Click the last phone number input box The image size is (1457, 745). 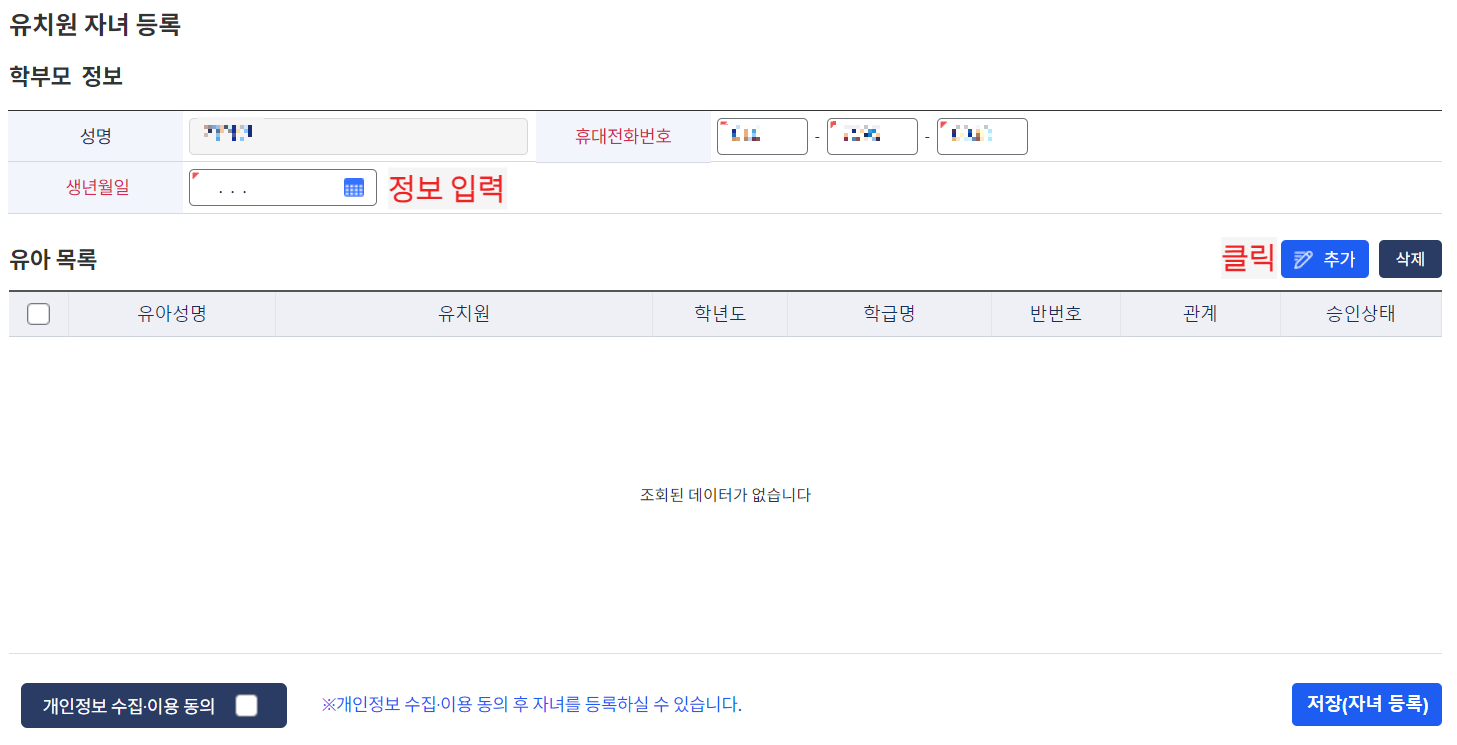pos(982,136)
